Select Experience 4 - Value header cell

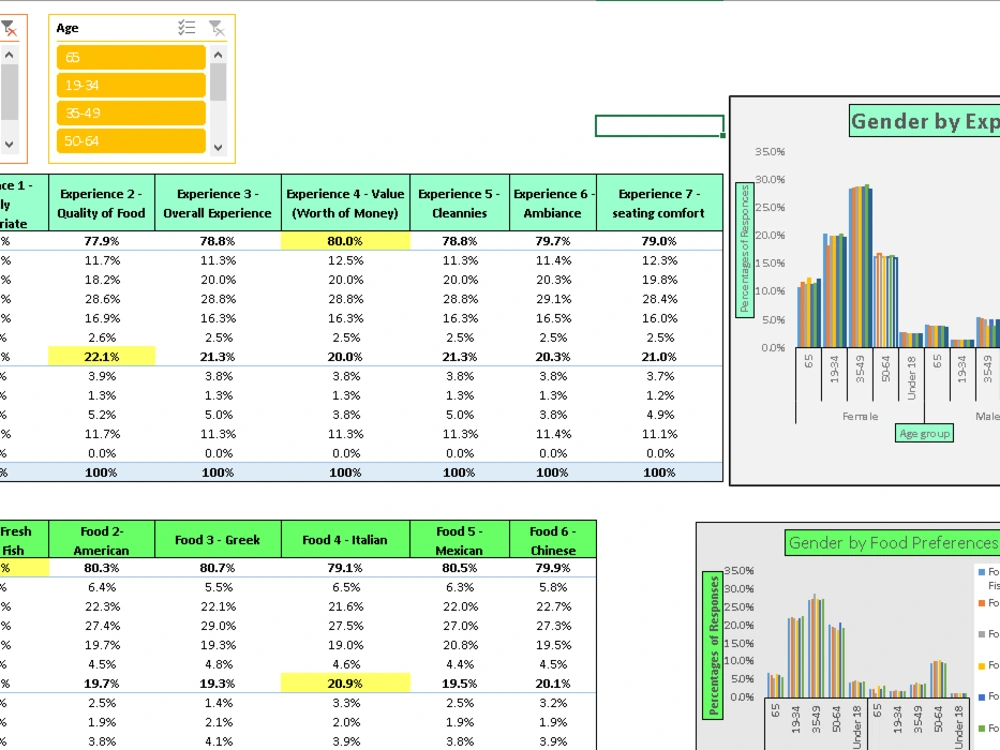pyautogui.click(x=345, y=203)
